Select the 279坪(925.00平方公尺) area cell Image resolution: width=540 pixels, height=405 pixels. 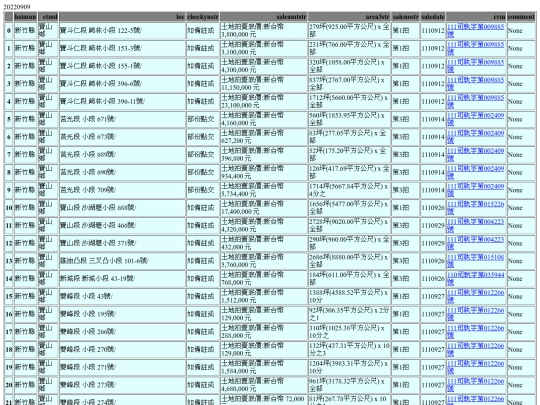tap(349, 30)
